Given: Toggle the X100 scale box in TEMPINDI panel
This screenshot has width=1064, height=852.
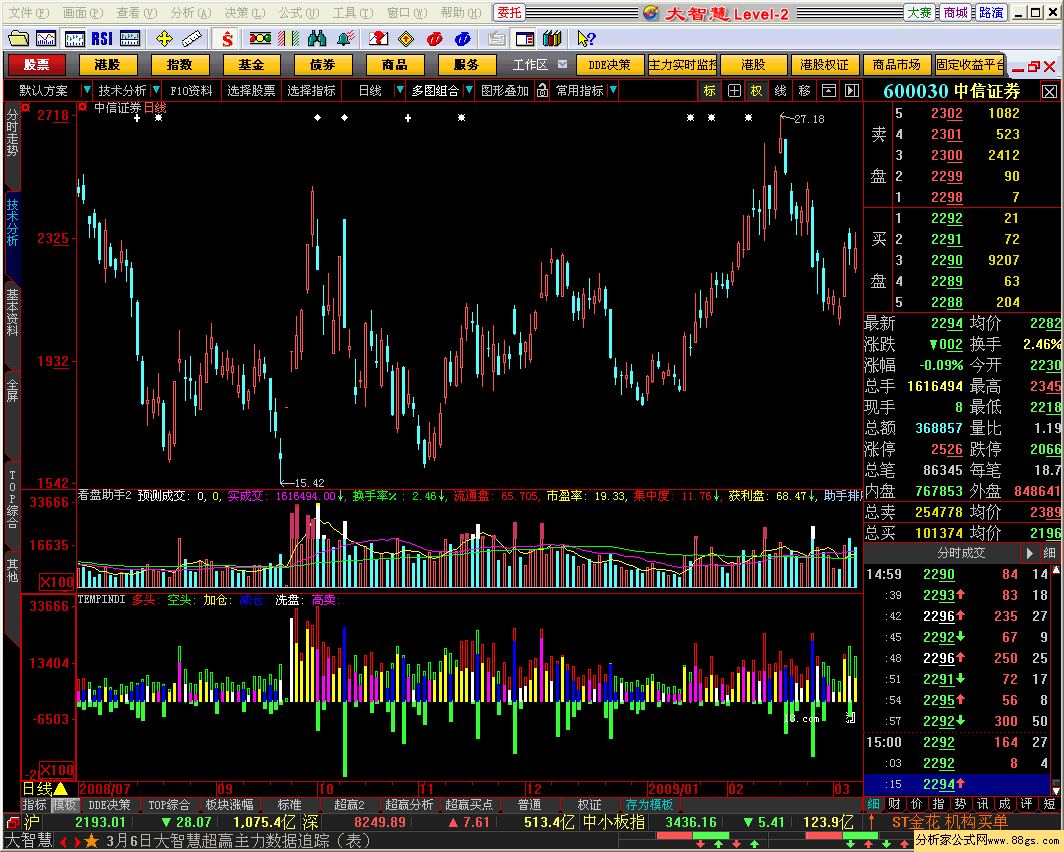Looking at the screenshot, I should [57, 770].
